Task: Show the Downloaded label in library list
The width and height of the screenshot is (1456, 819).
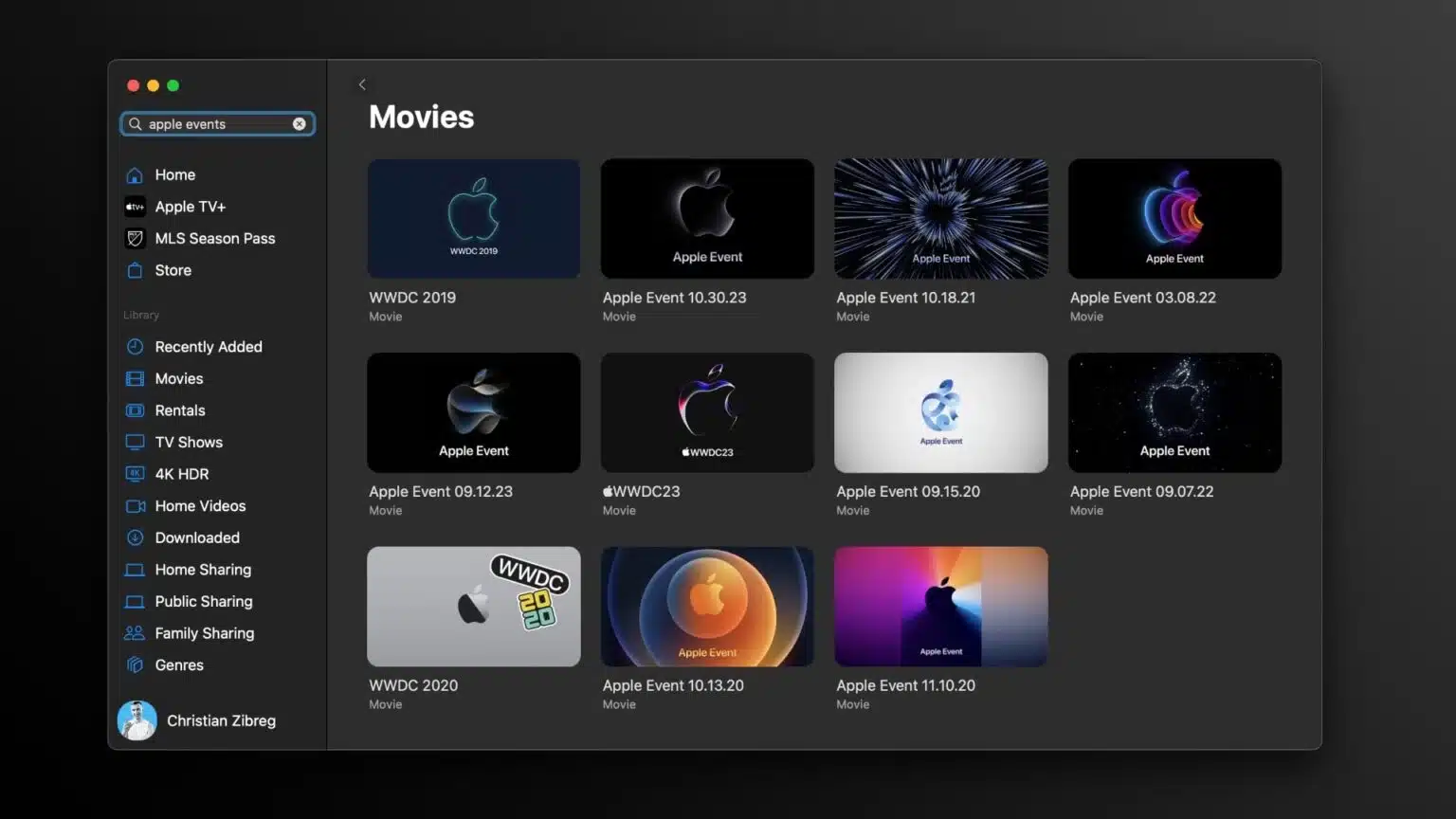Action: [197, 537]
